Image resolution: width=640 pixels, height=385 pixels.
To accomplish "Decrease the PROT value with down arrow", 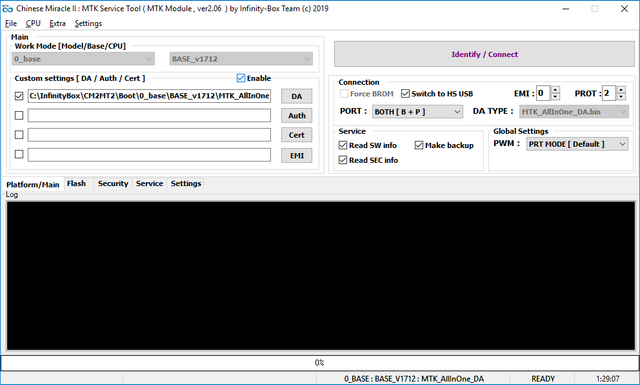I will 621,97.
